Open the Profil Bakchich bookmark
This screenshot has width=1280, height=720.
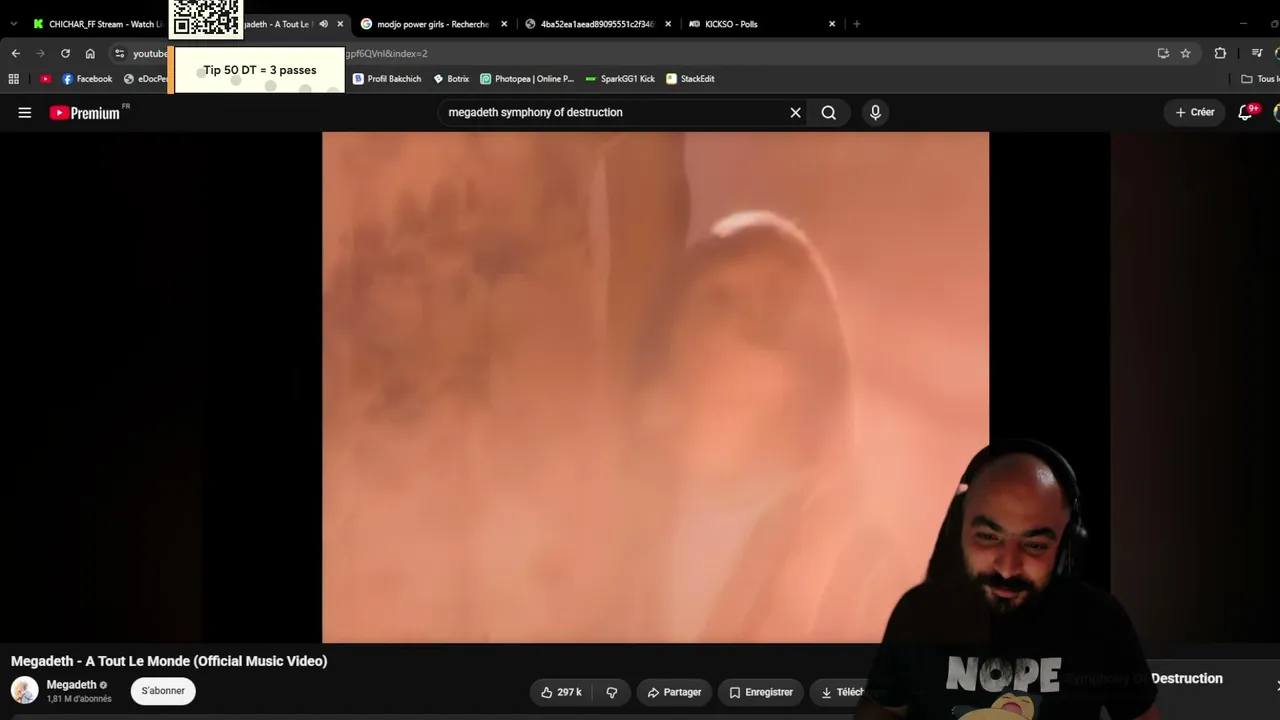click(387, 79)
